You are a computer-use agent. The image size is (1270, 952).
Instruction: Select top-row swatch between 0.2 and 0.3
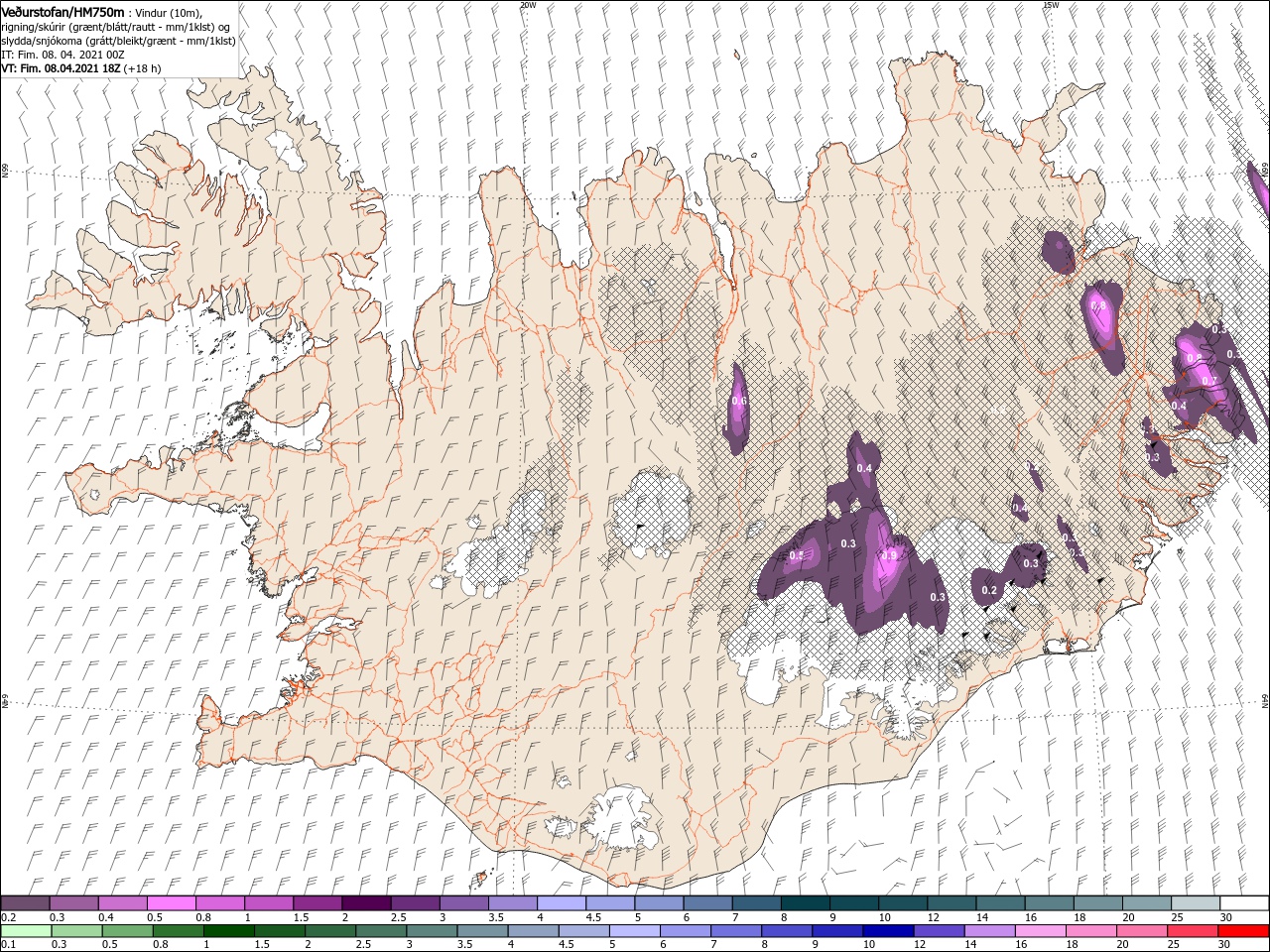click(x=26, y=902)
